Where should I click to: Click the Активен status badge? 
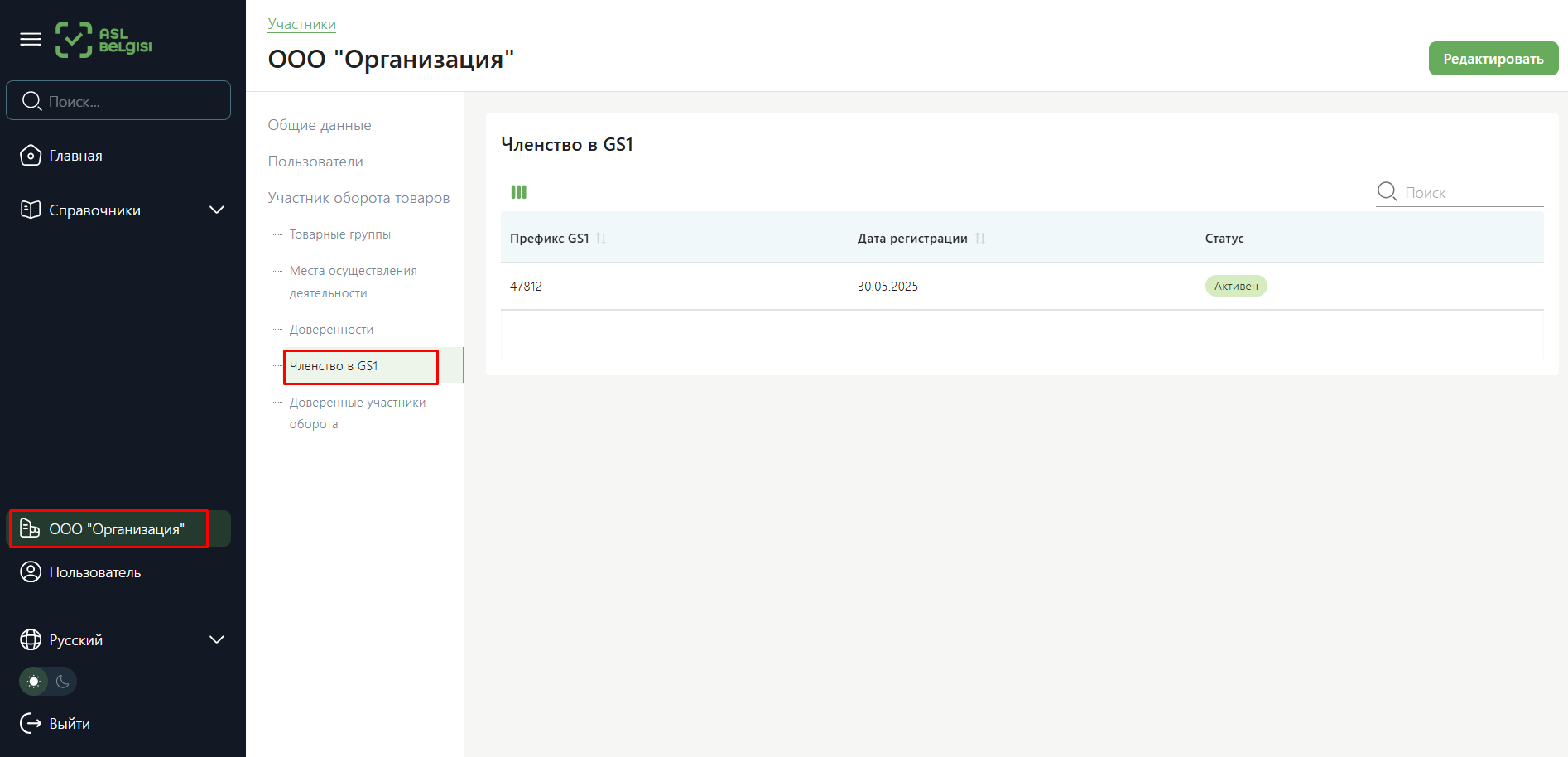click(x=1236, y=286)
